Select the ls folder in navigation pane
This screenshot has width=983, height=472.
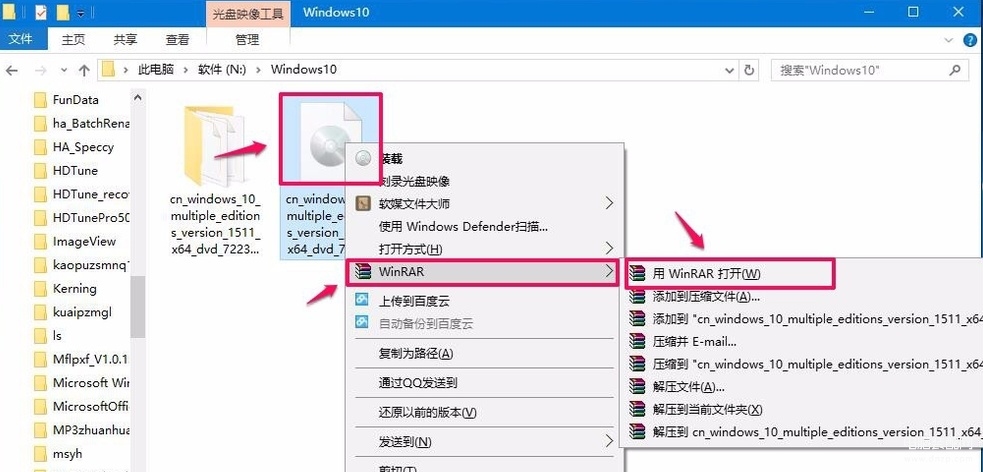(x=57, y=335)
